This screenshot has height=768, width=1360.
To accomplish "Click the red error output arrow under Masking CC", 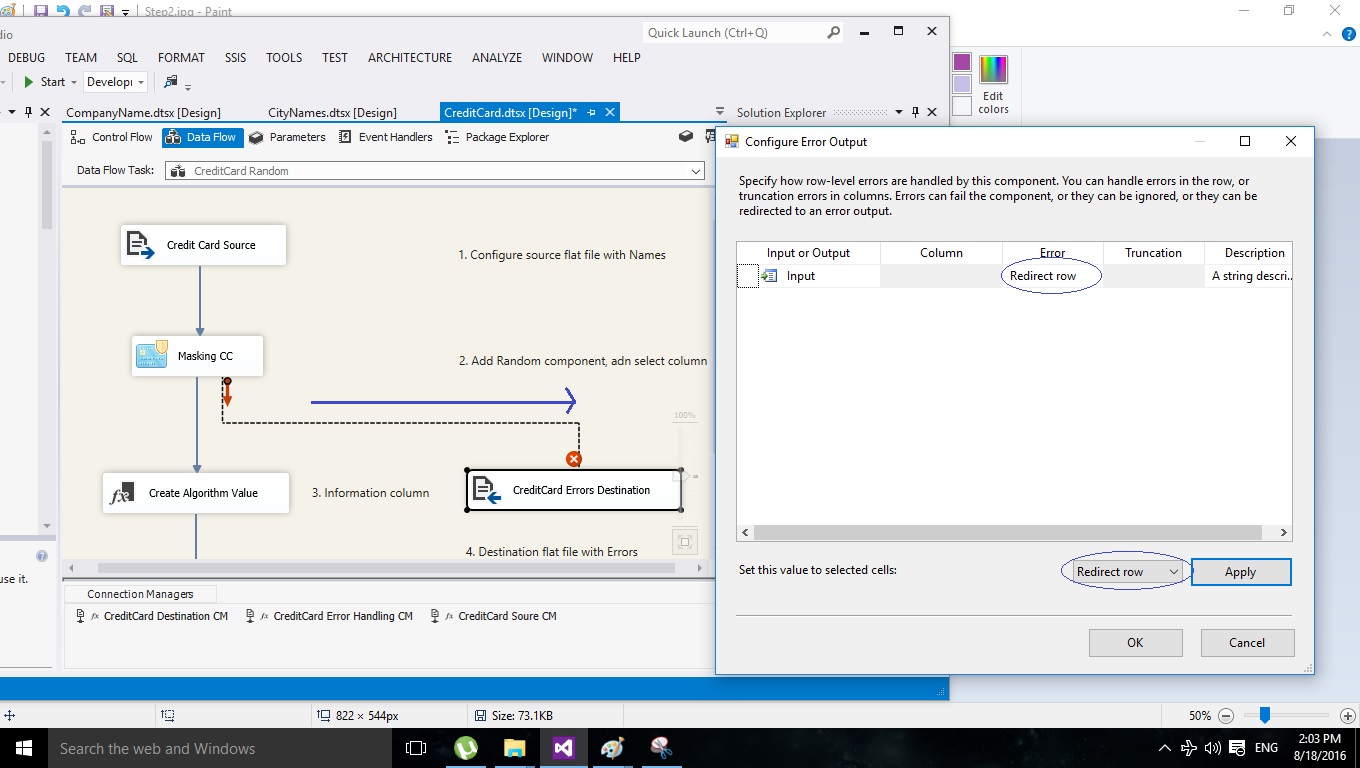I will [x=227, y=392].
